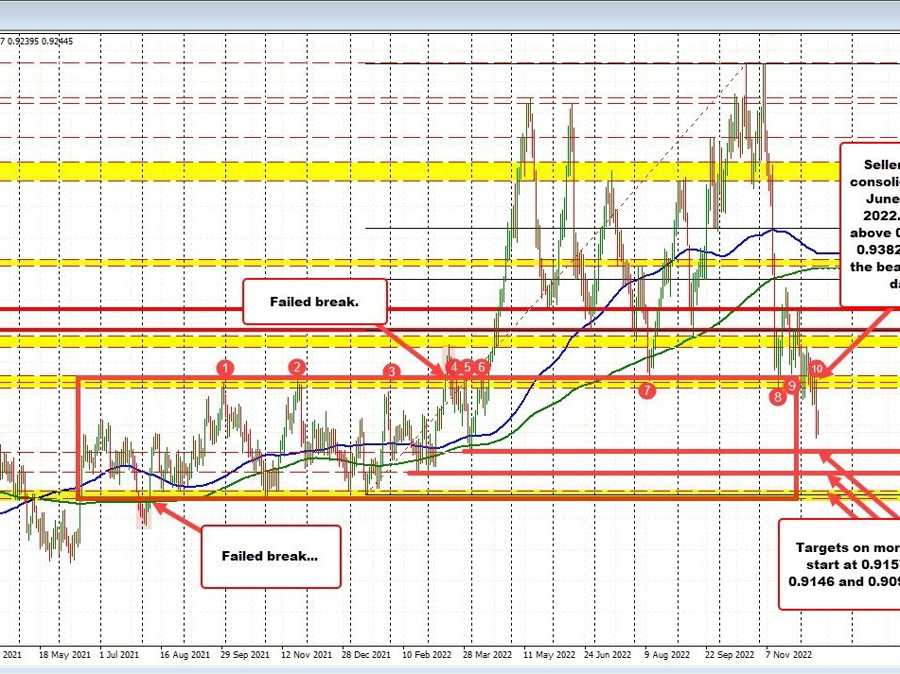This screenshot has height=674, width=900.
Task: Click red circle marker number 6
Action: point(482,367)
